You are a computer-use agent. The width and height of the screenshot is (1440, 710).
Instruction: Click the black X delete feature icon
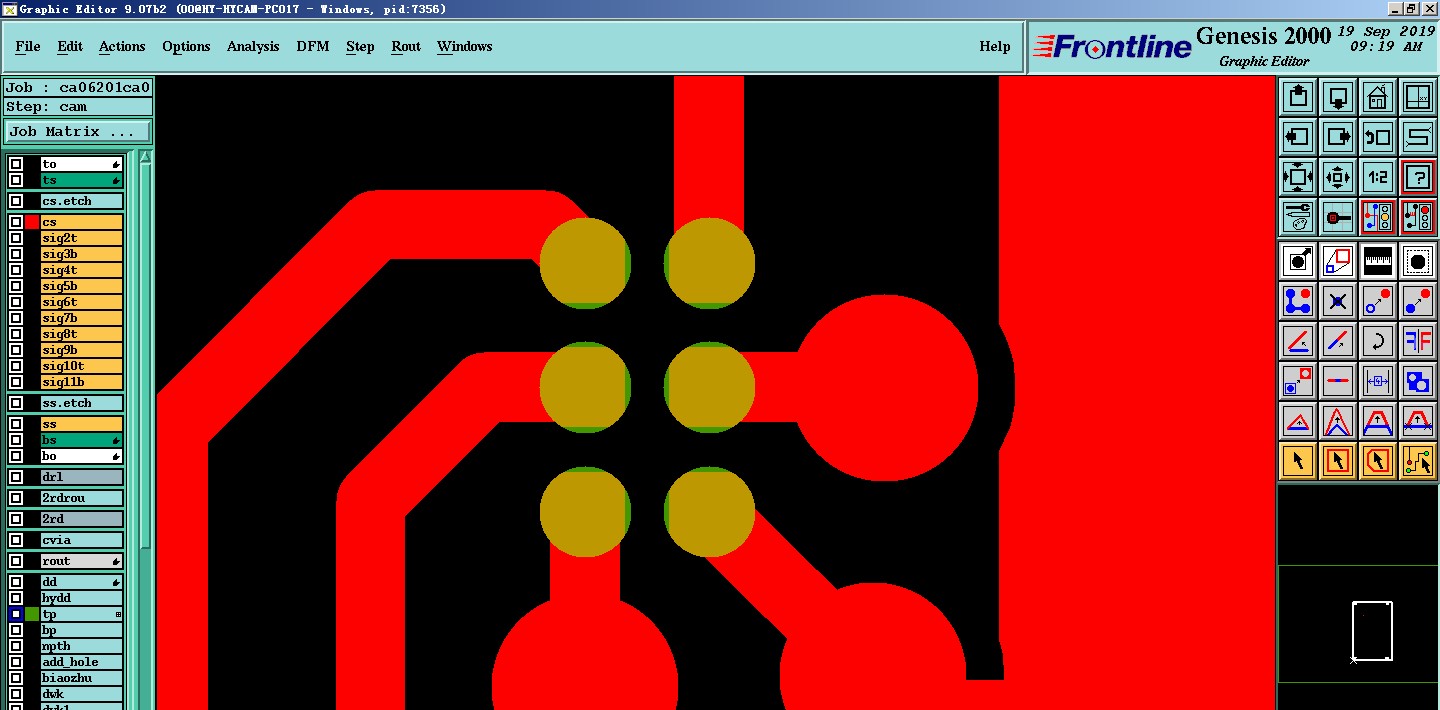[x=1338, y=301]
